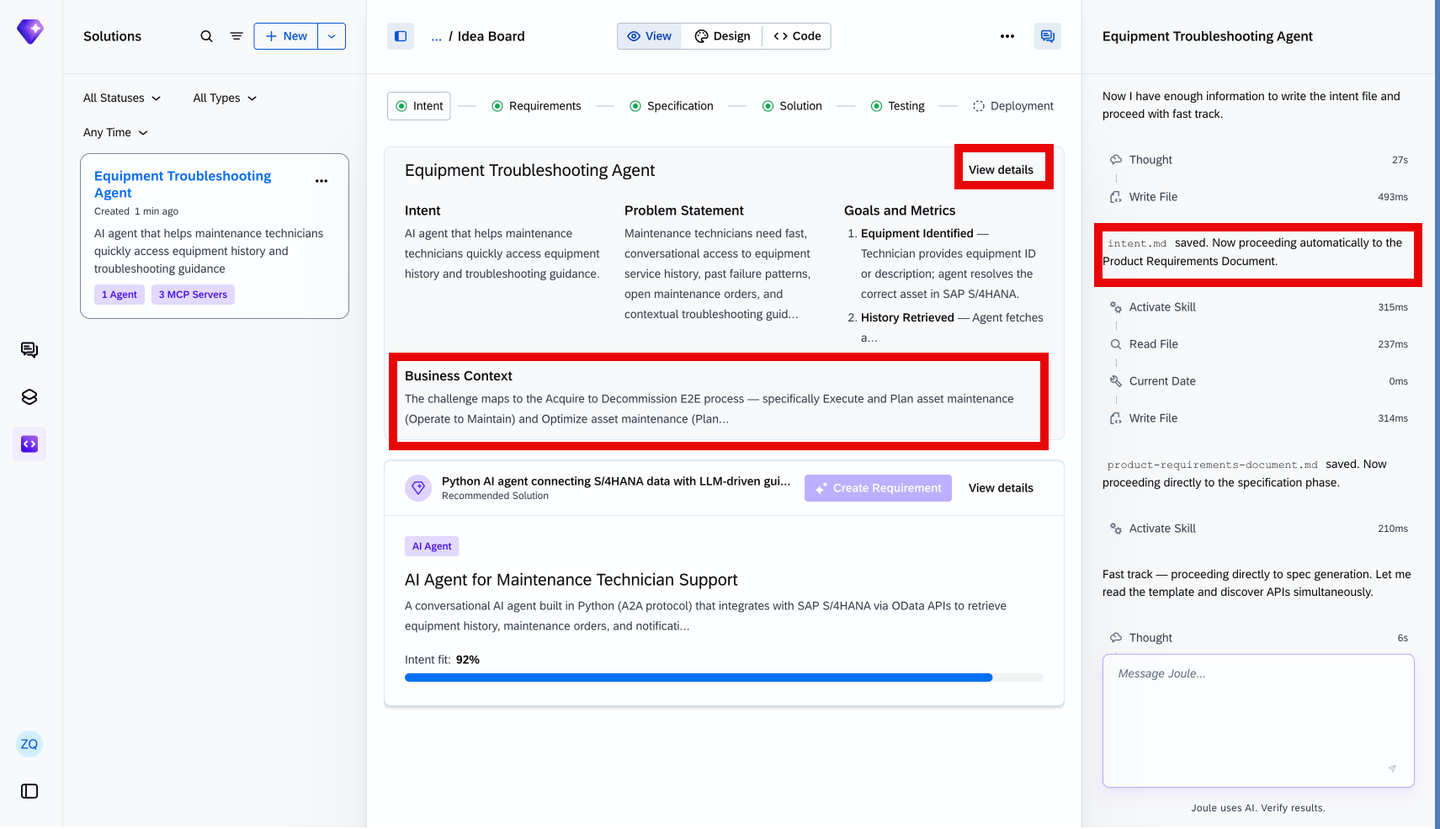Click the Equipment Troubleshooting Agent chat panel title
1440x829 pixels.
[1207, 36]
